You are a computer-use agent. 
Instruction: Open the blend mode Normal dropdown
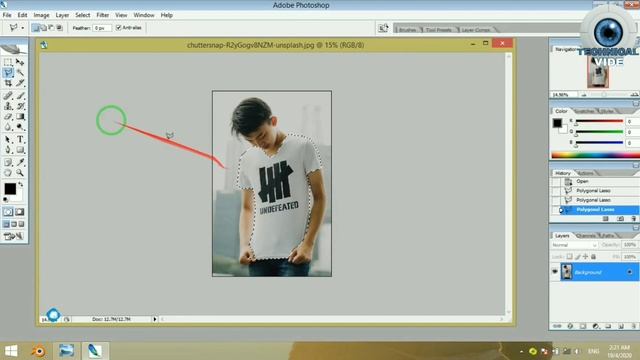574,245
